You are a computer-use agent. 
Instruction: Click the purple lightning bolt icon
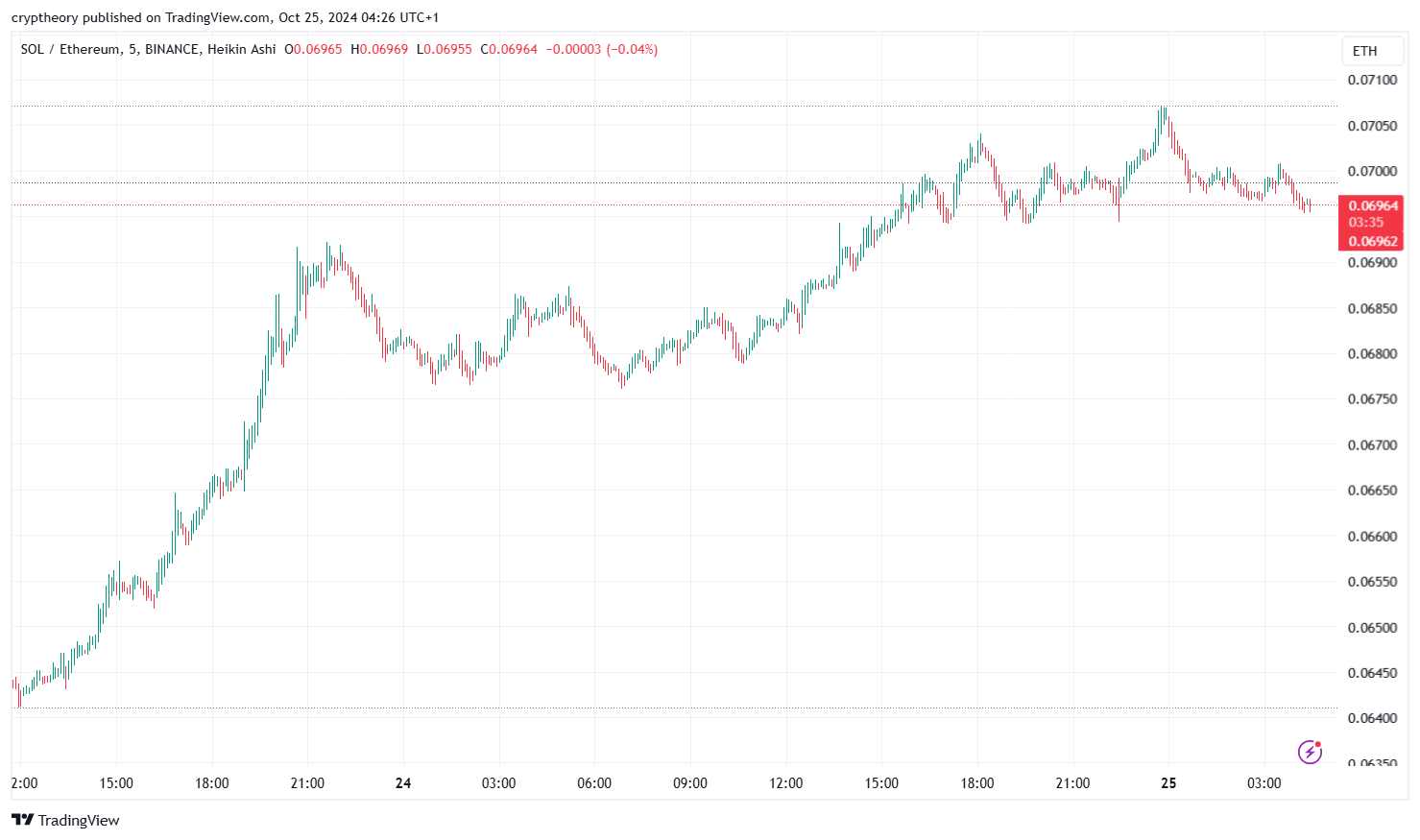pos(1310,752)
